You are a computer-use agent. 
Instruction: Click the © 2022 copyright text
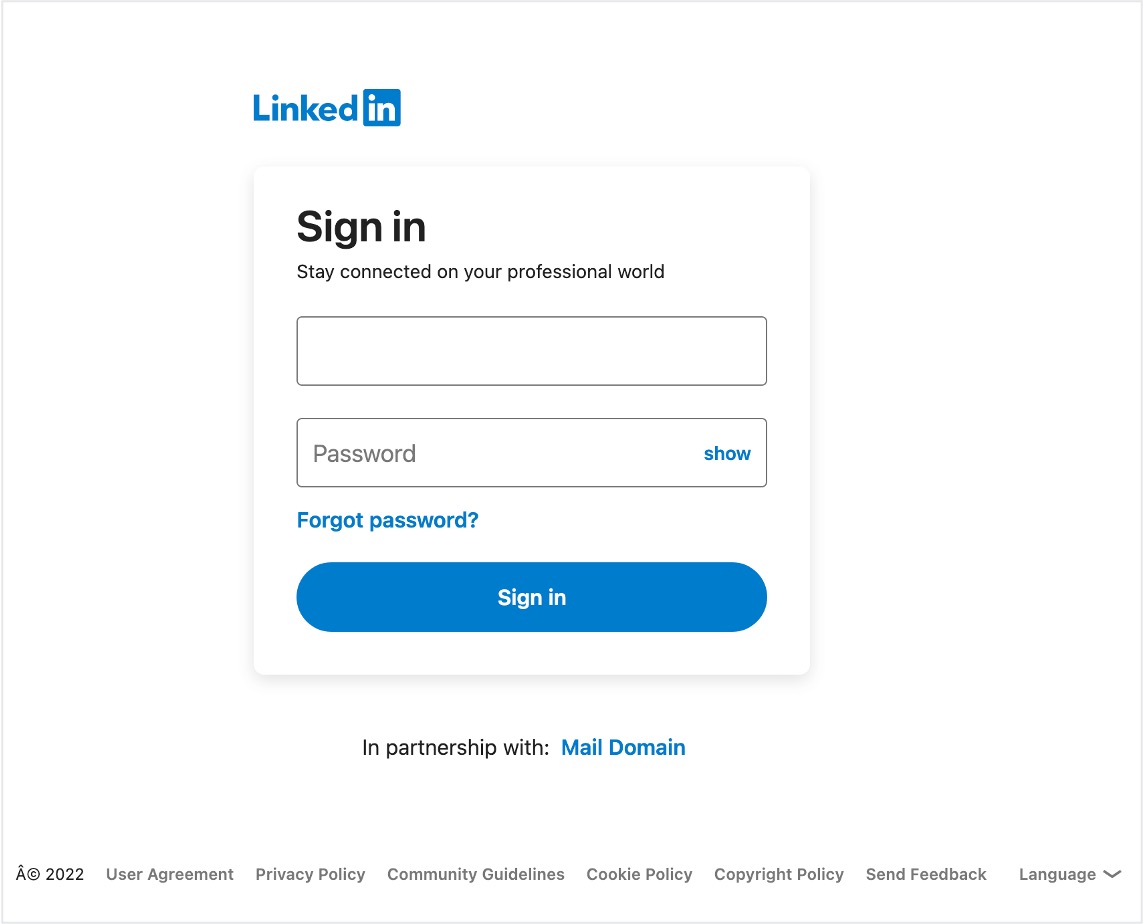pyautogui.click(x=50, y=874)
